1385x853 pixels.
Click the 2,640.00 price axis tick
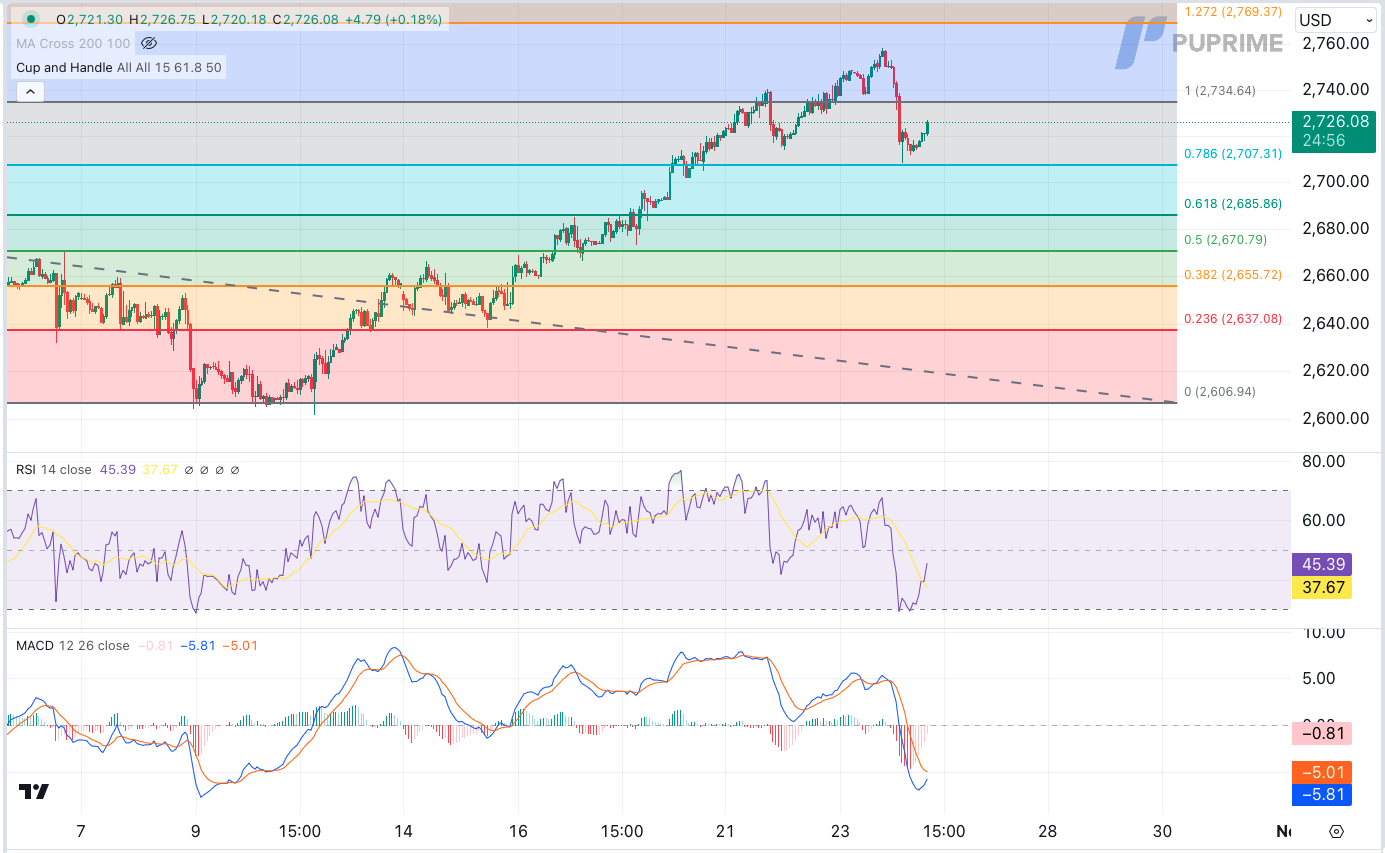1335,323
